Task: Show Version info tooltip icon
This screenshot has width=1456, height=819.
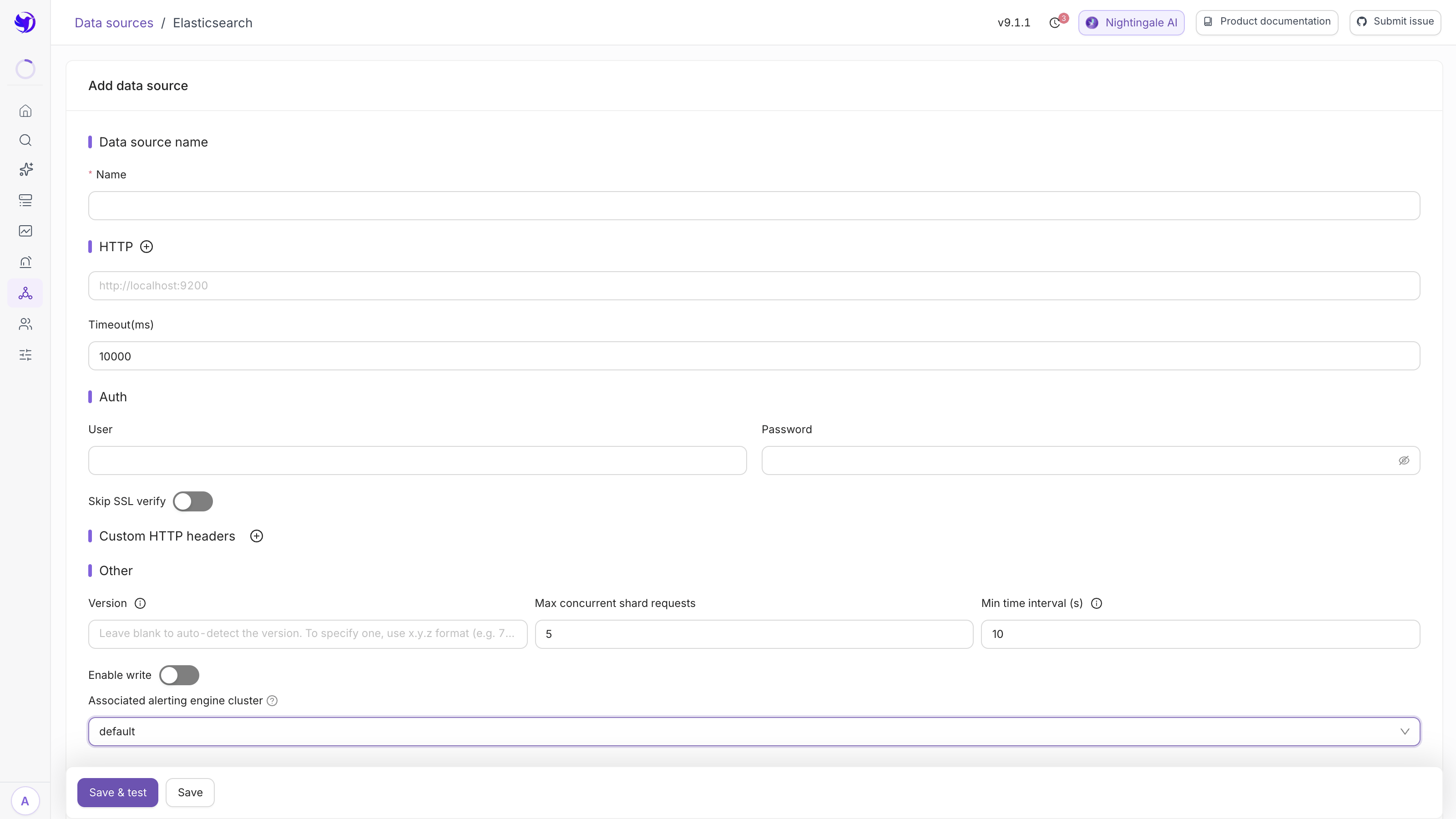Action: [x=140, y=604]
